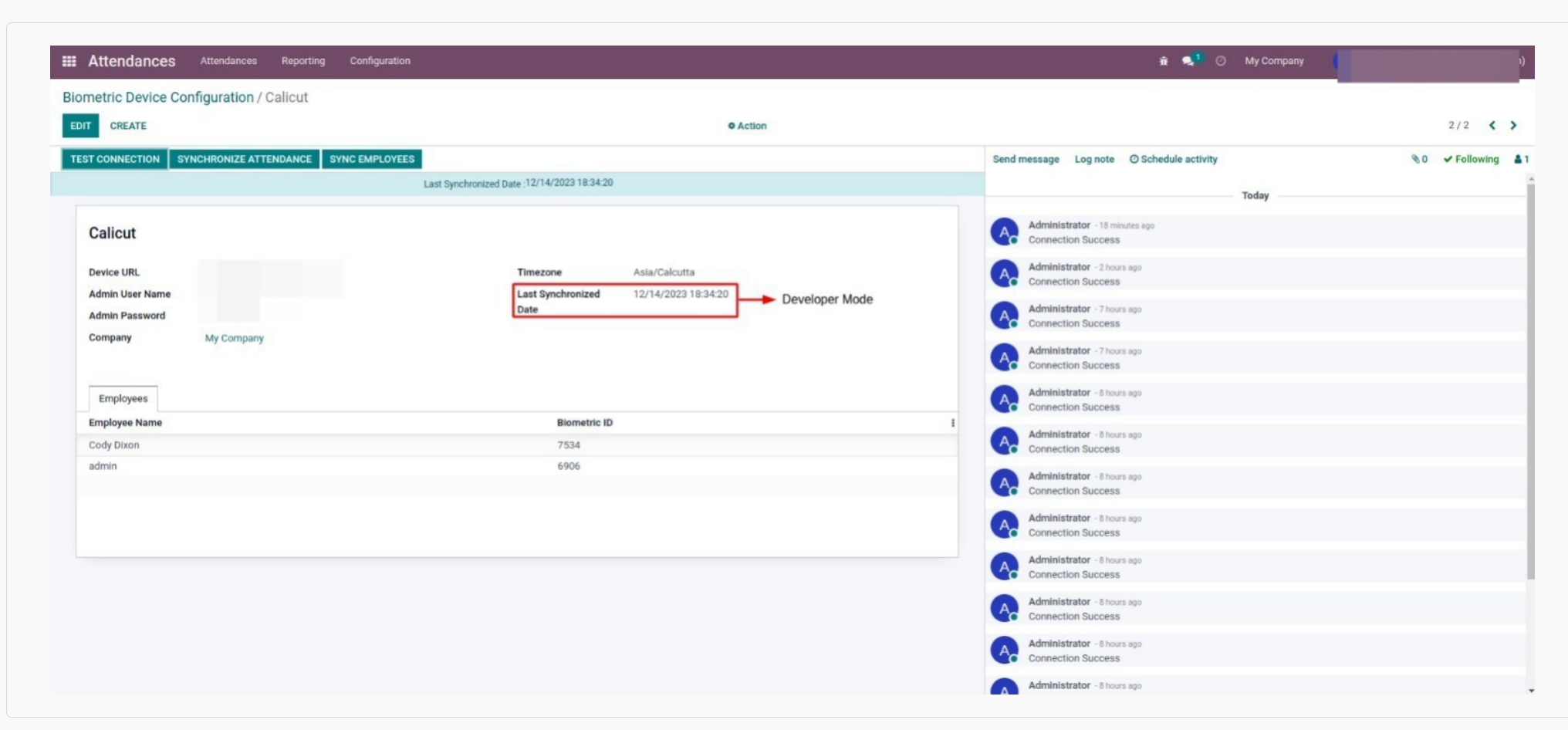Open My Company link in form

234,338
